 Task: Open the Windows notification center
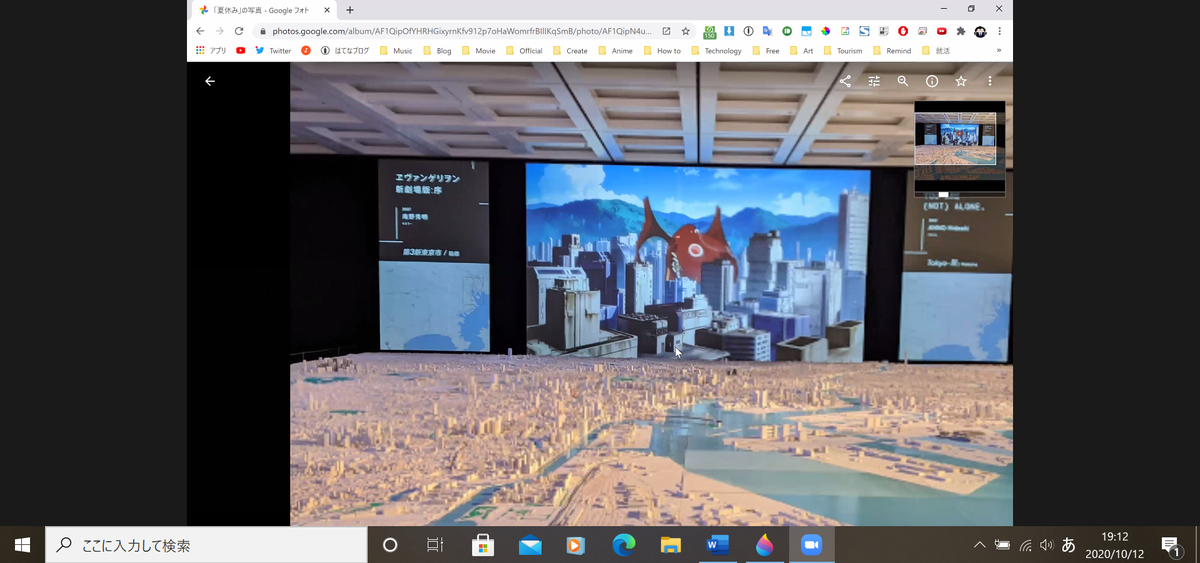[x=1171, y=545]
